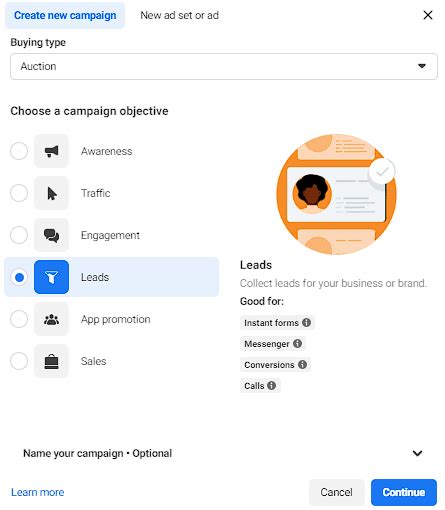Close the campaign creation dialog
Image resolution: width=445 pixels, height=510 pixels.
click(x=428, y=15)
